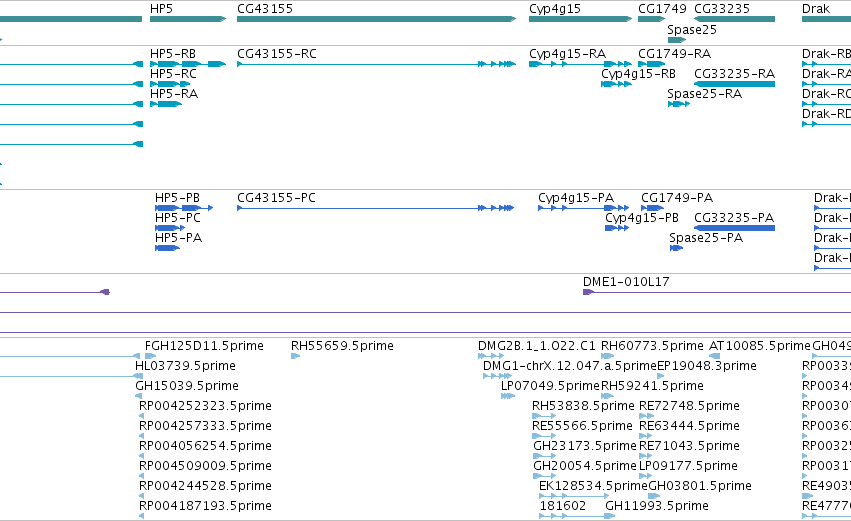The width and height of the screenshot is (851, 521).
Task: Select EST AT10085.5prime
Action: (x=715, y=356)
